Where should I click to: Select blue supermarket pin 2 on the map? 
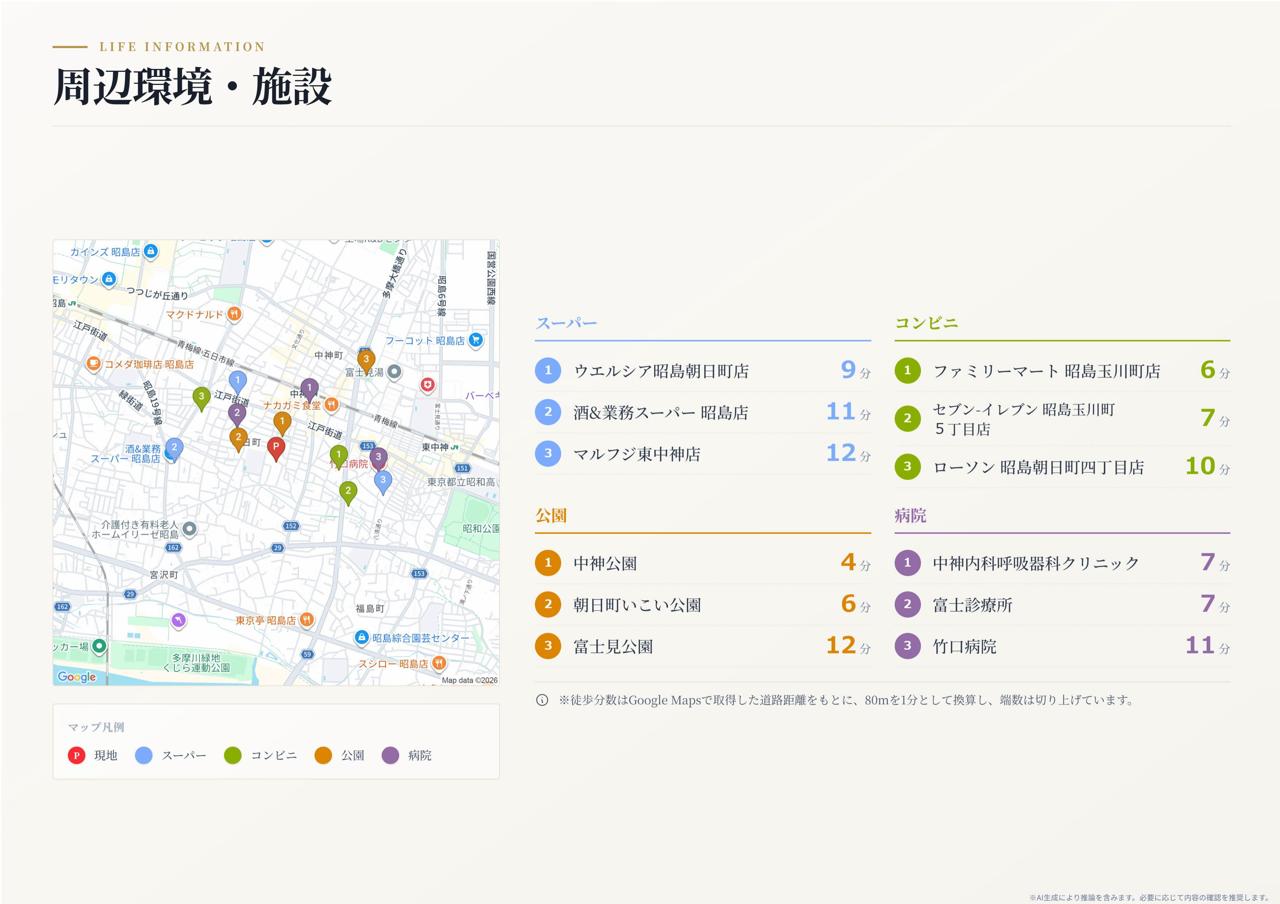[x=174, y=449]
